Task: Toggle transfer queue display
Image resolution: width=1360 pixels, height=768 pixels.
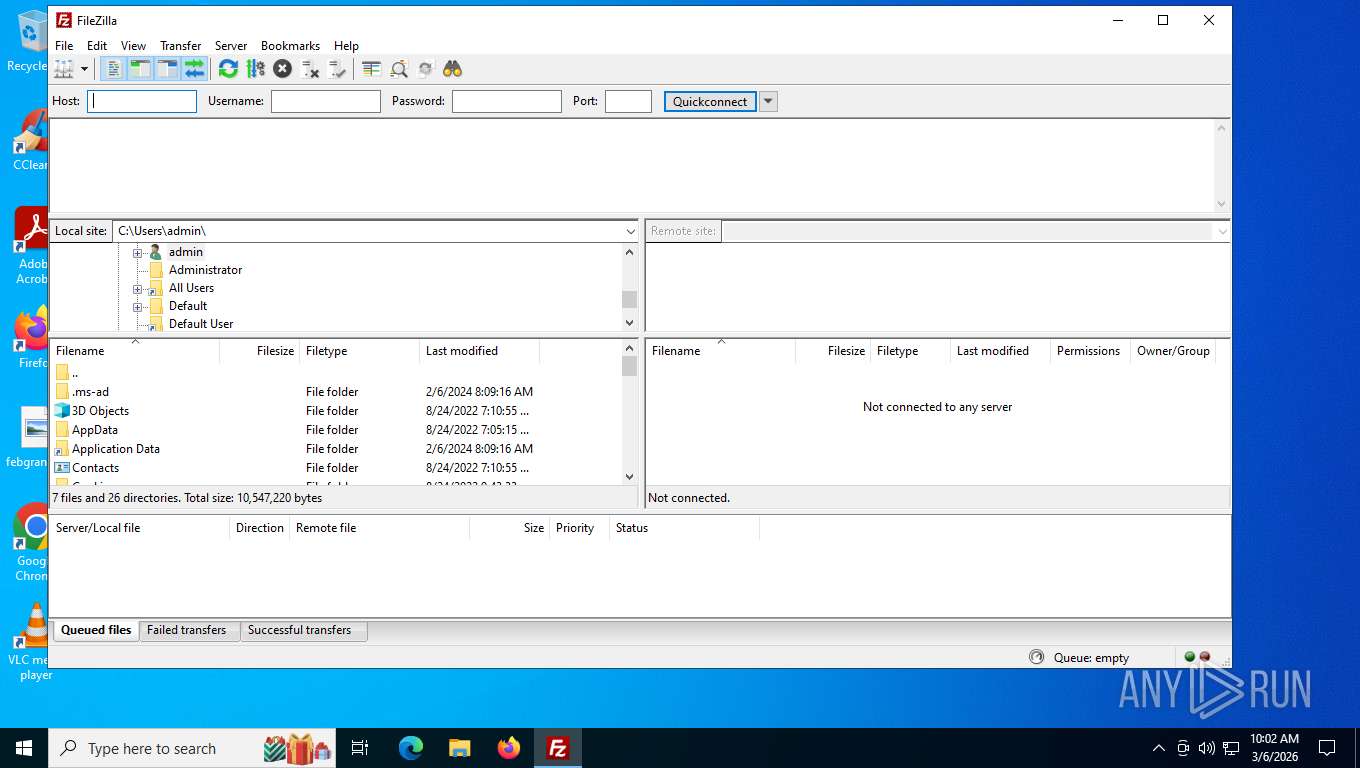Action: [194, 69]
